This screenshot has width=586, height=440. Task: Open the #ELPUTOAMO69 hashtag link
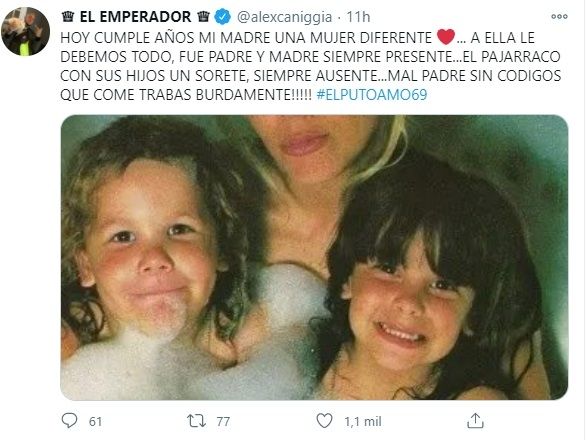coord(371,95)
